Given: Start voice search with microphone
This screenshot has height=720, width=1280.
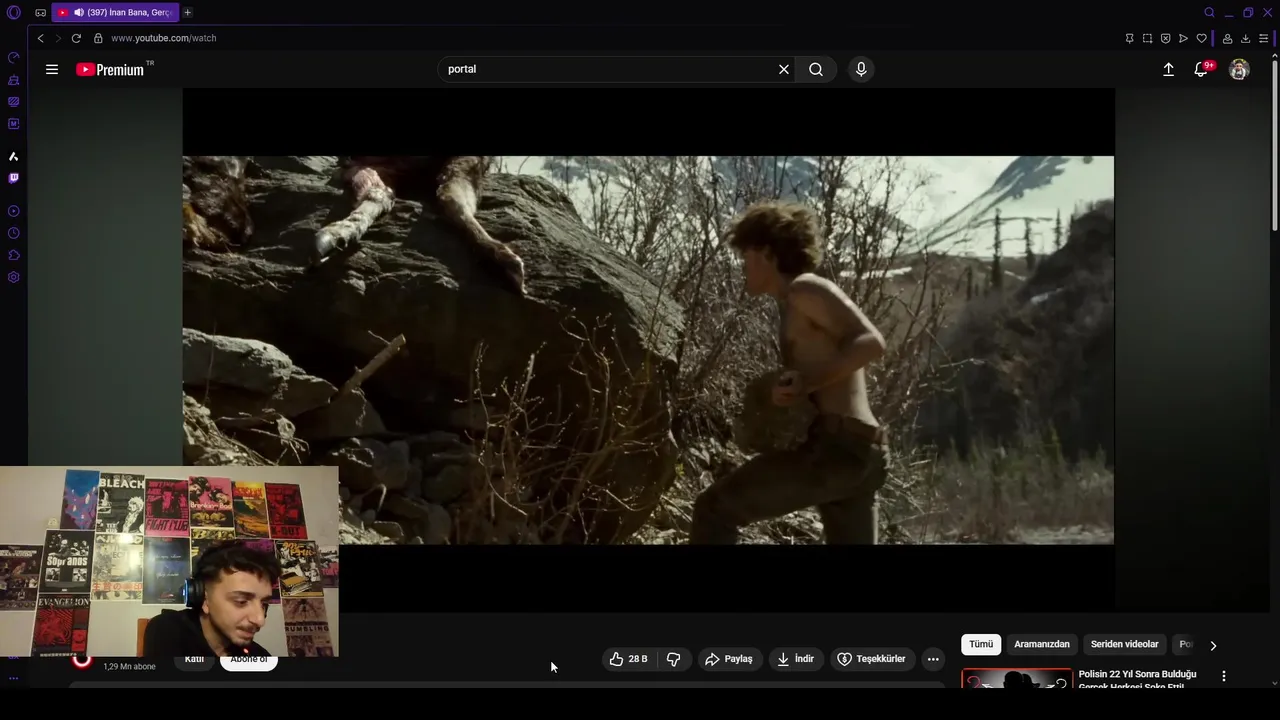Looking at the screenshot, I should pyautogui.click(x=861, y=69).
